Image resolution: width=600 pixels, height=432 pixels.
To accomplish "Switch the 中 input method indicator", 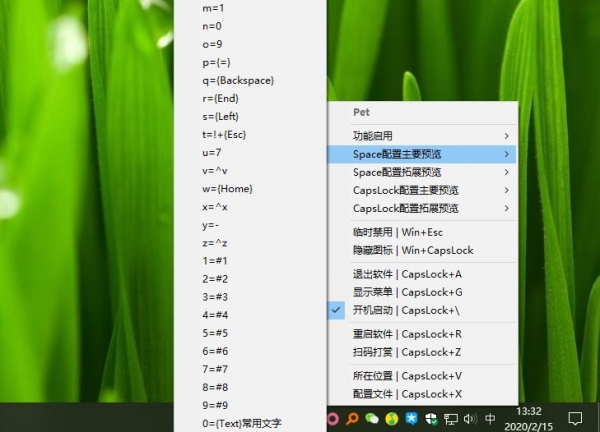I will point(490,419).
